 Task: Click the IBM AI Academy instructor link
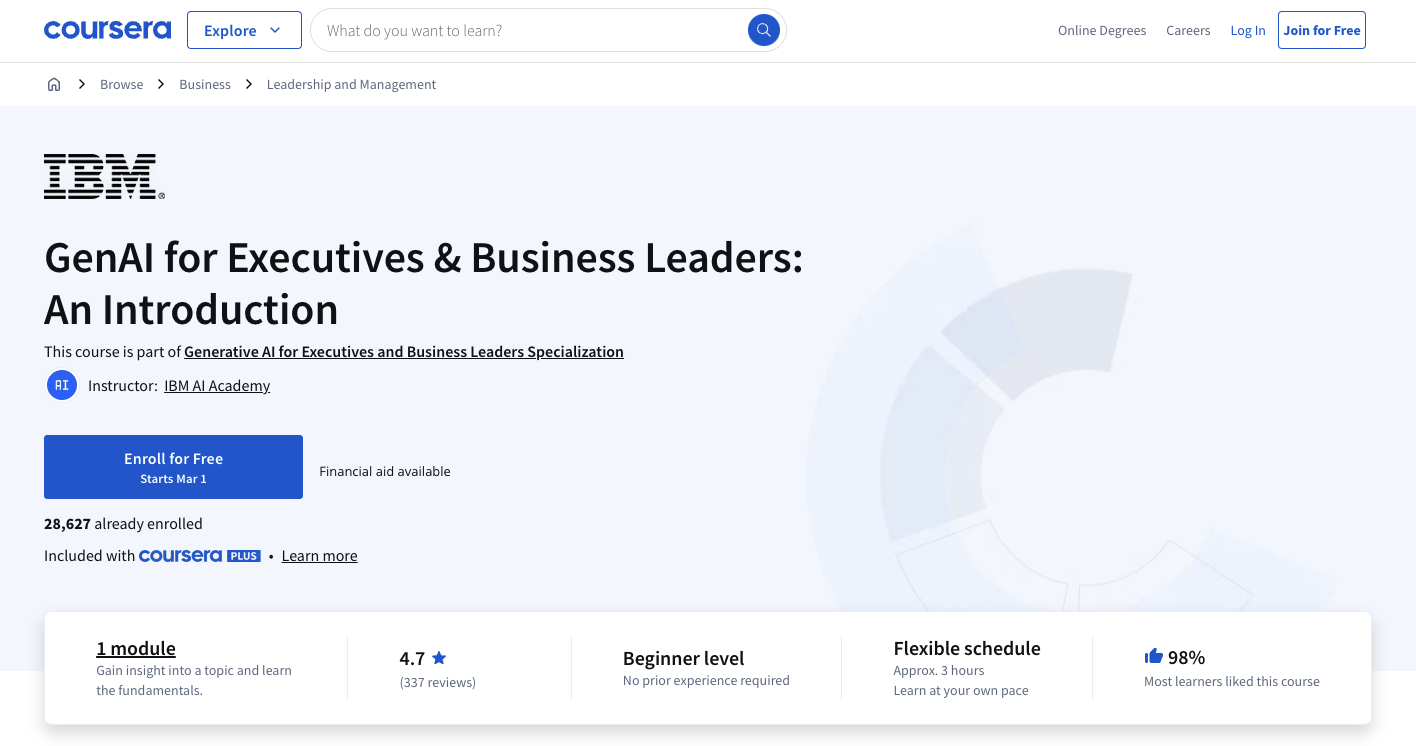[216, 385]
